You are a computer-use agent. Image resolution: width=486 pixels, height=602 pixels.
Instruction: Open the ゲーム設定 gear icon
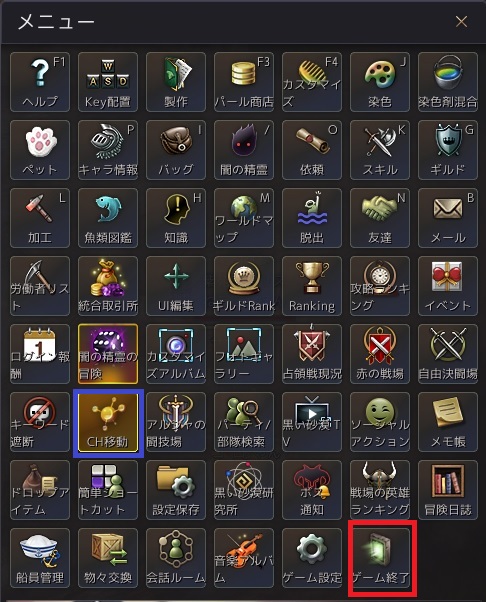(x=312, y=558)
